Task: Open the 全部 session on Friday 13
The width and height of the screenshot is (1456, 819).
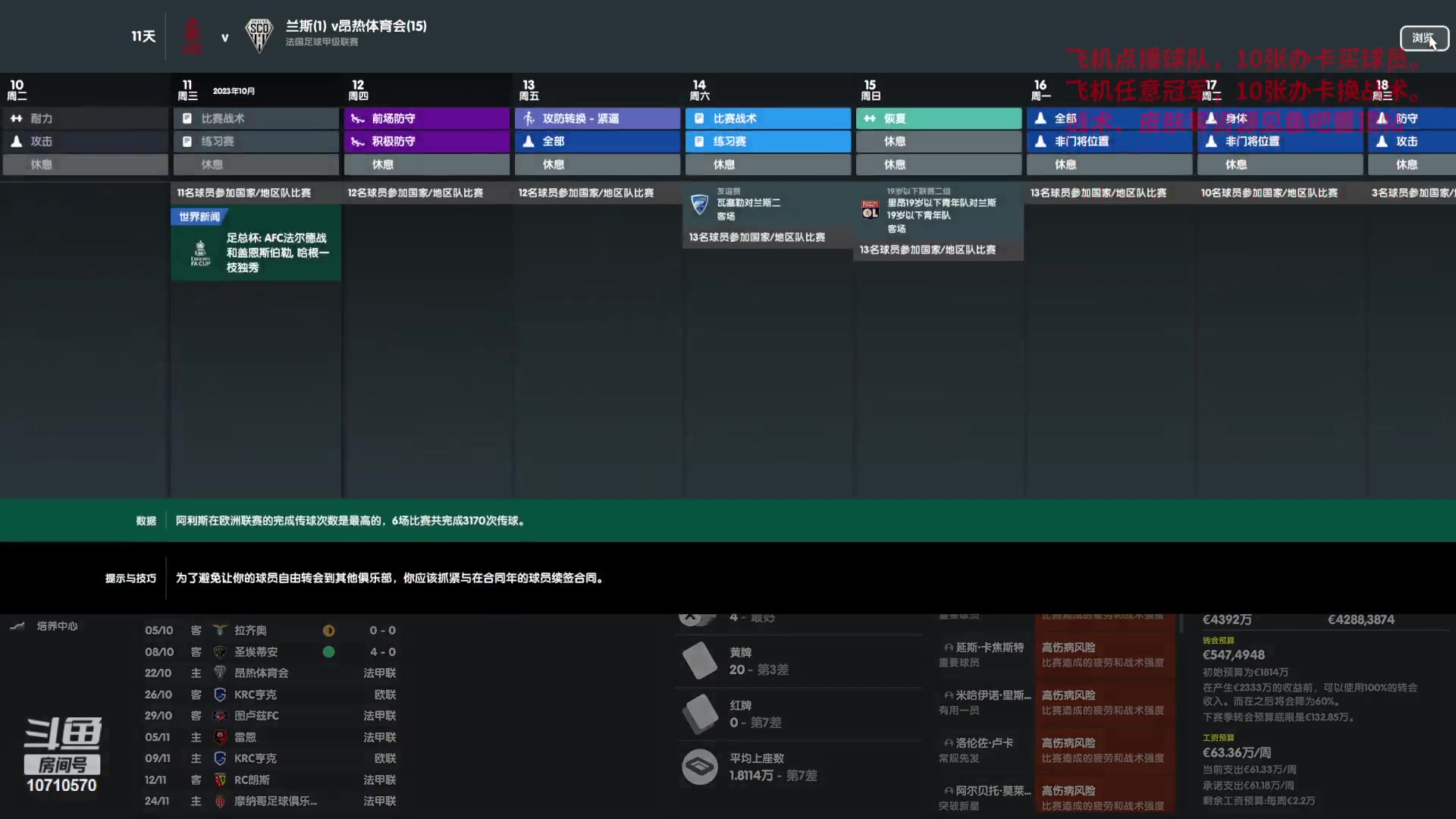Action: pos(597,141)
